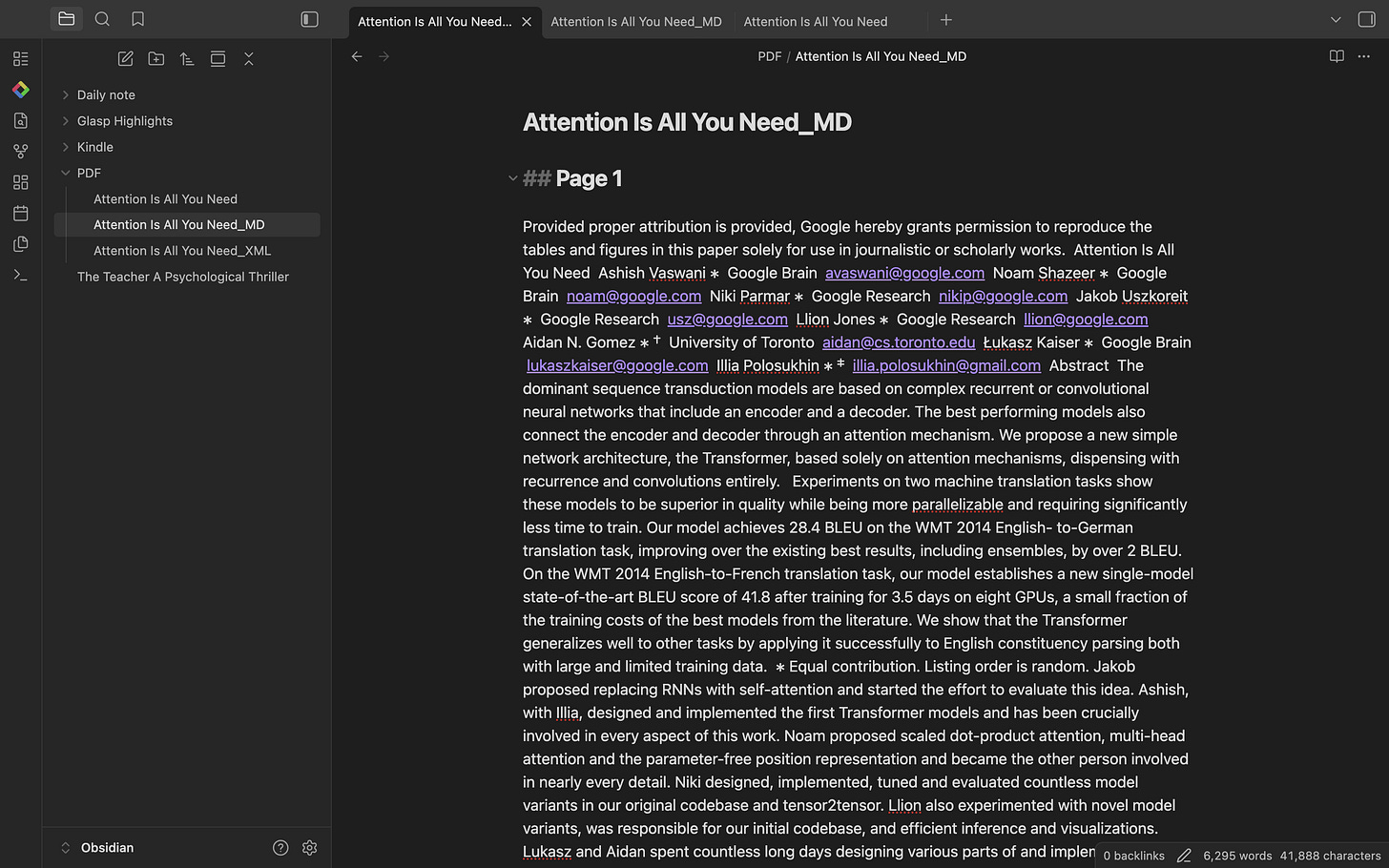Click the note title heading
The image size is (1389, 868).
[687, 122]
